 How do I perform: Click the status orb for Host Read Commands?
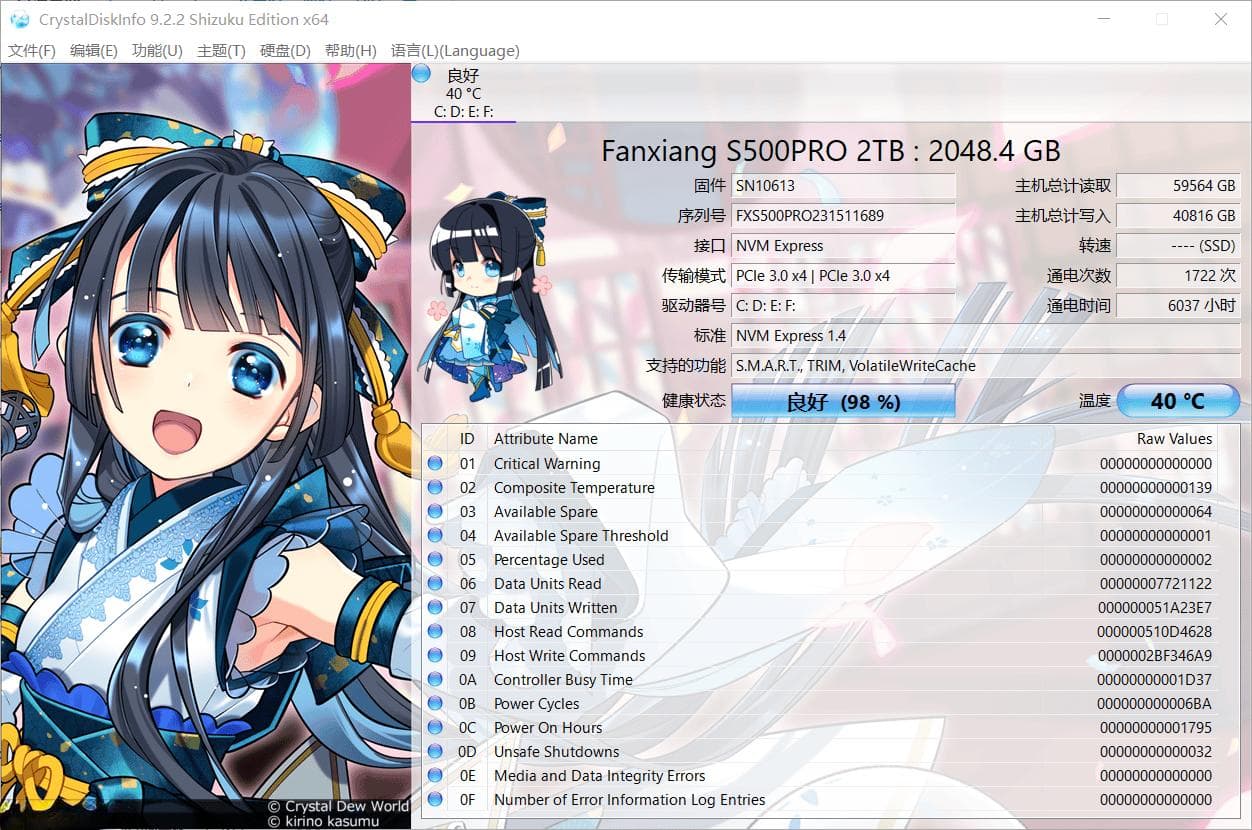click(x=435, y=631)
